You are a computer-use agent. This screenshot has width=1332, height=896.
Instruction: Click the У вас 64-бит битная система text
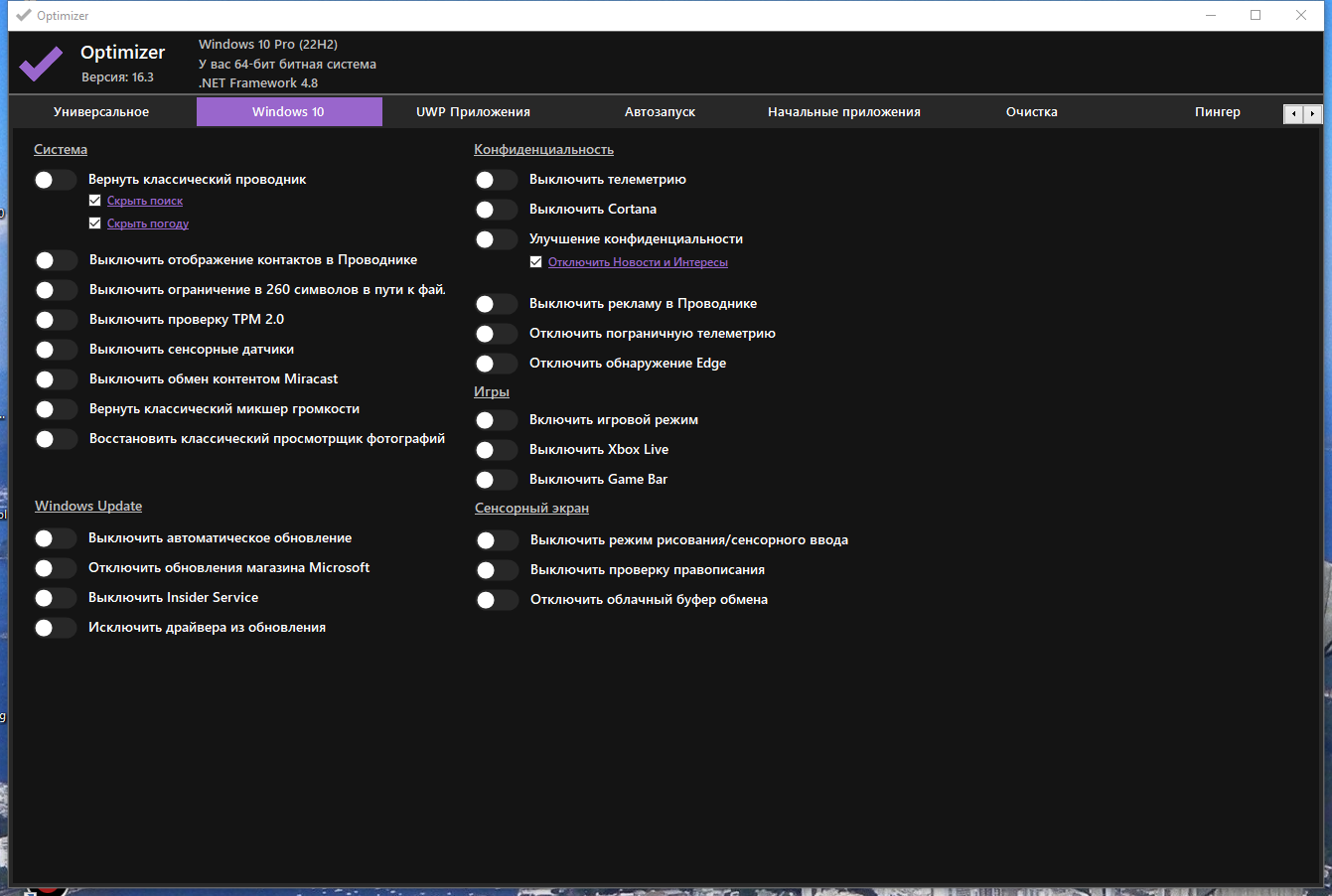[287, 65]
